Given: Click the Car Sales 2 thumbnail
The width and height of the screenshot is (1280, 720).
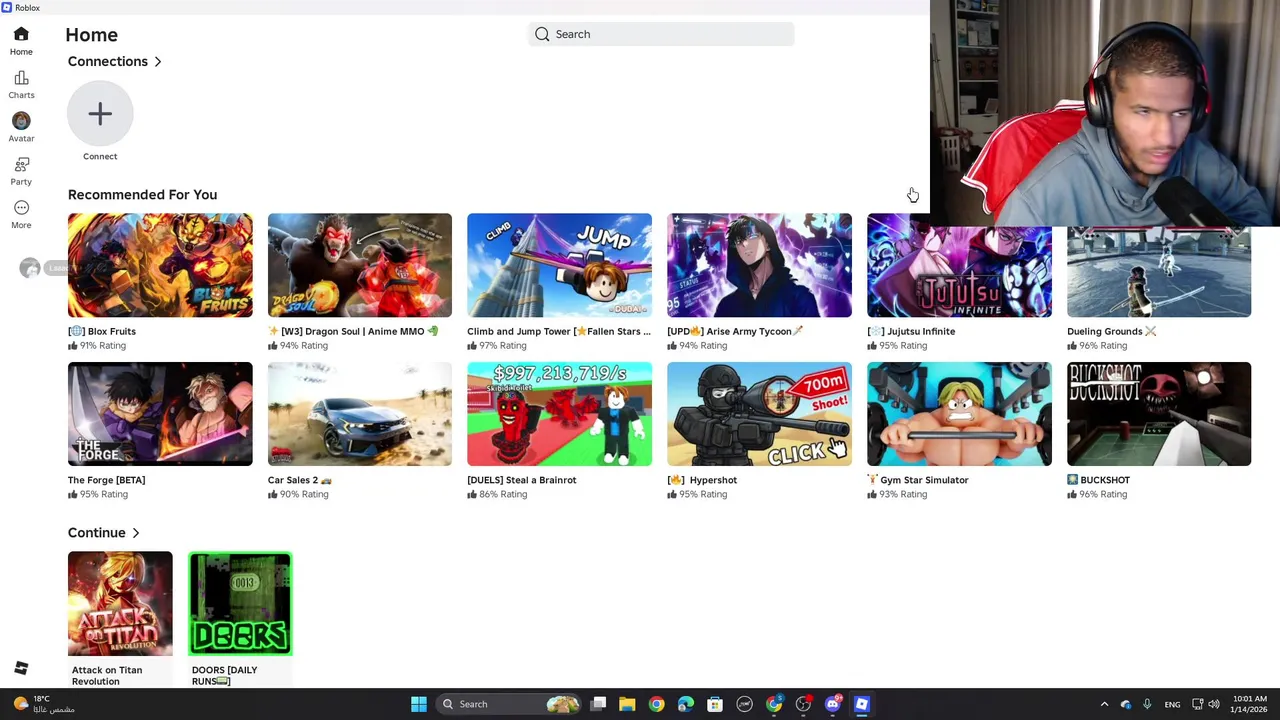Looking at the screenshot, I should click(360, 414).
